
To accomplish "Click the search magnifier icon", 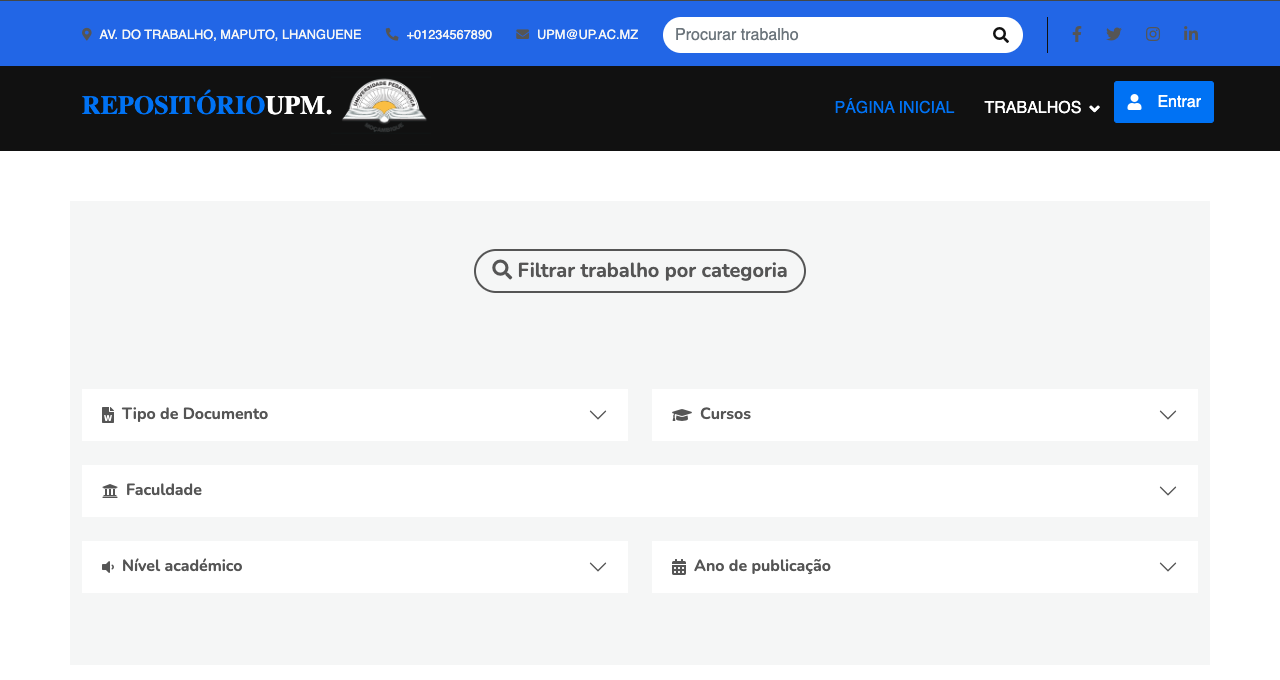I will pos(1000,35).
